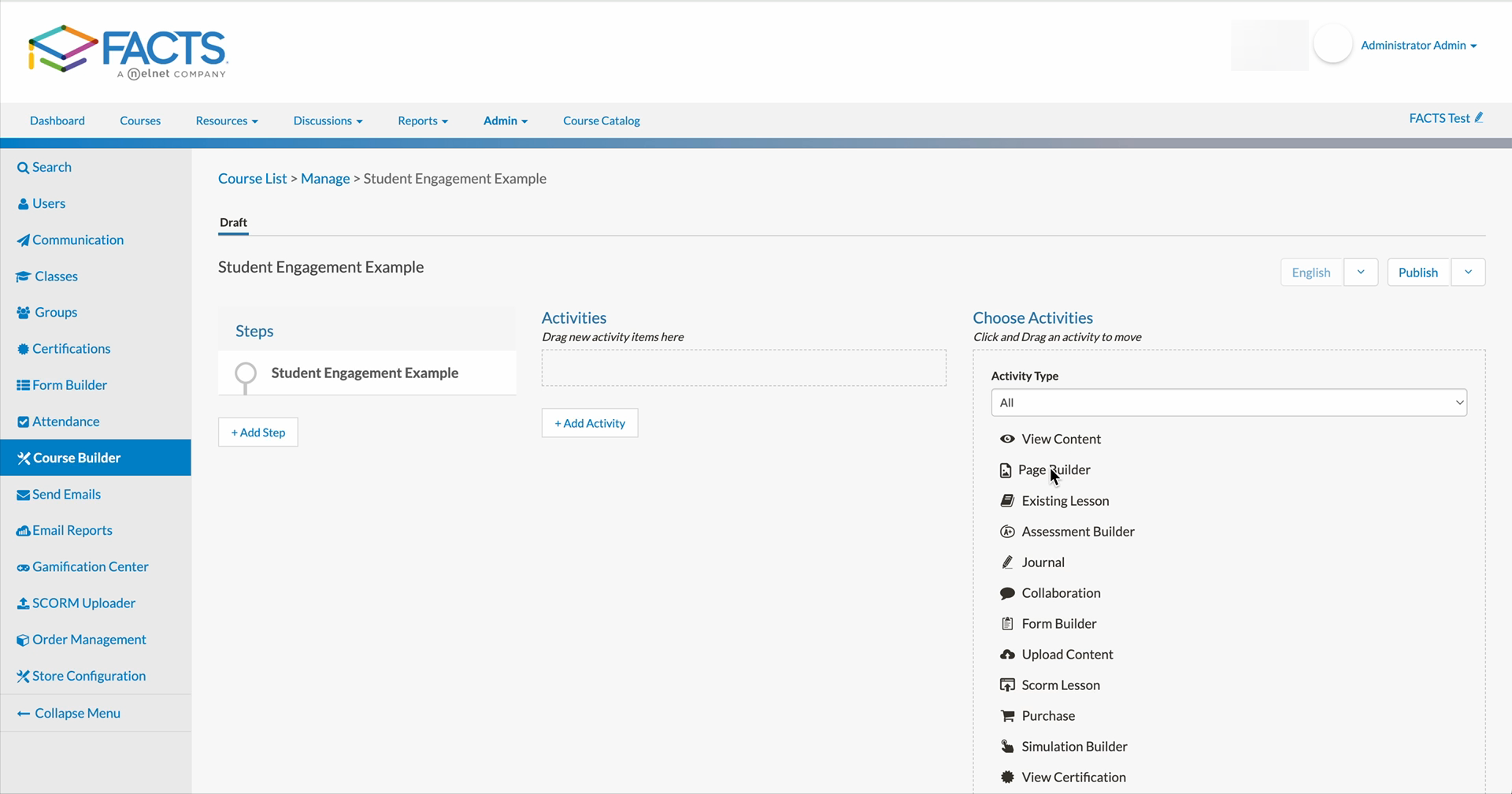Click the Course List breadcrumb link

(252, 178)
